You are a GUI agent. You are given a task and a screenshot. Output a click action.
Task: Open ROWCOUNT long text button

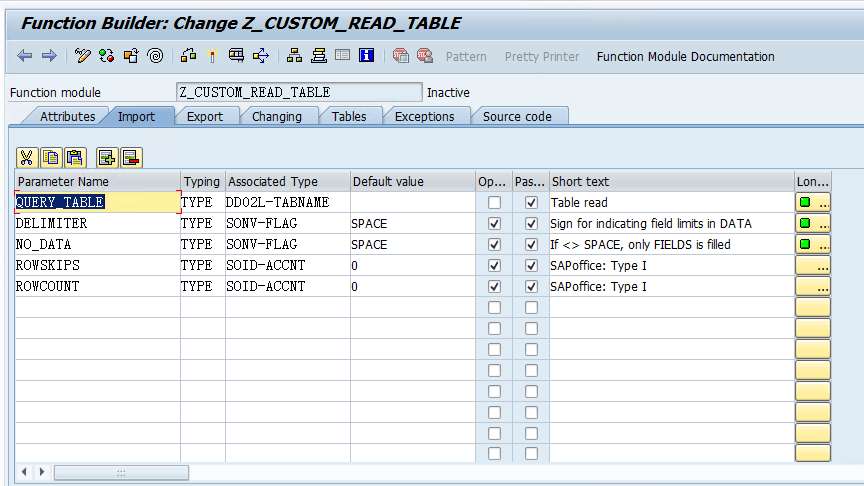point(813,286)
